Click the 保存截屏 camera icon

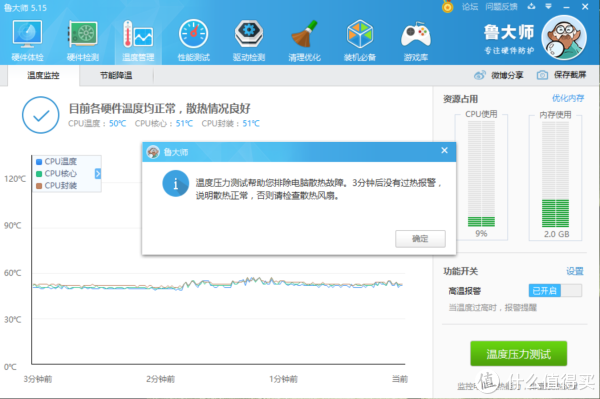pos(542,75)
